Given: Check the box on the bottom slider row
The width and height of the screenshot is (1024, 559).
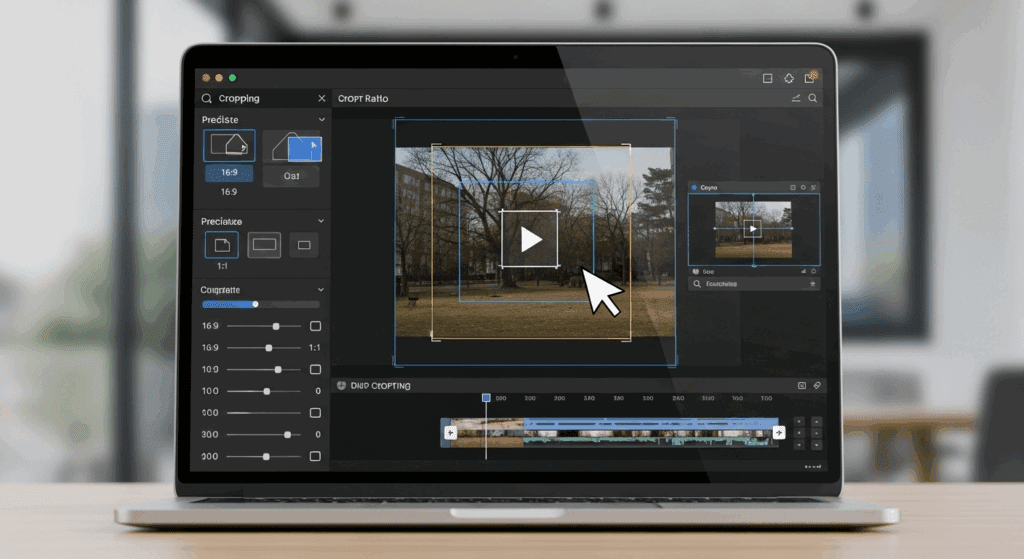Looking at the screenshot, I should [315, 456].
